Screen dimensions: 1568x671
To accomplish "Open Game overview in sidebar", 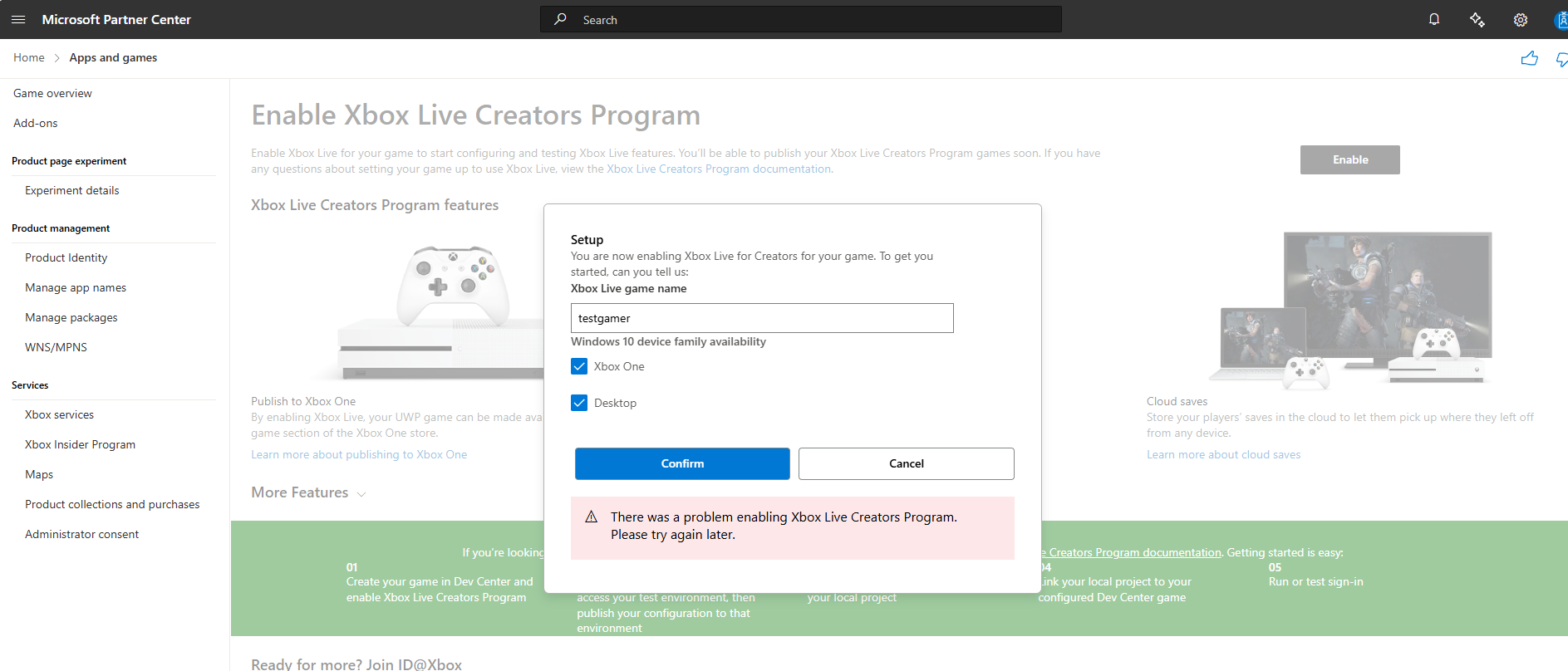I will coord(52,93).
